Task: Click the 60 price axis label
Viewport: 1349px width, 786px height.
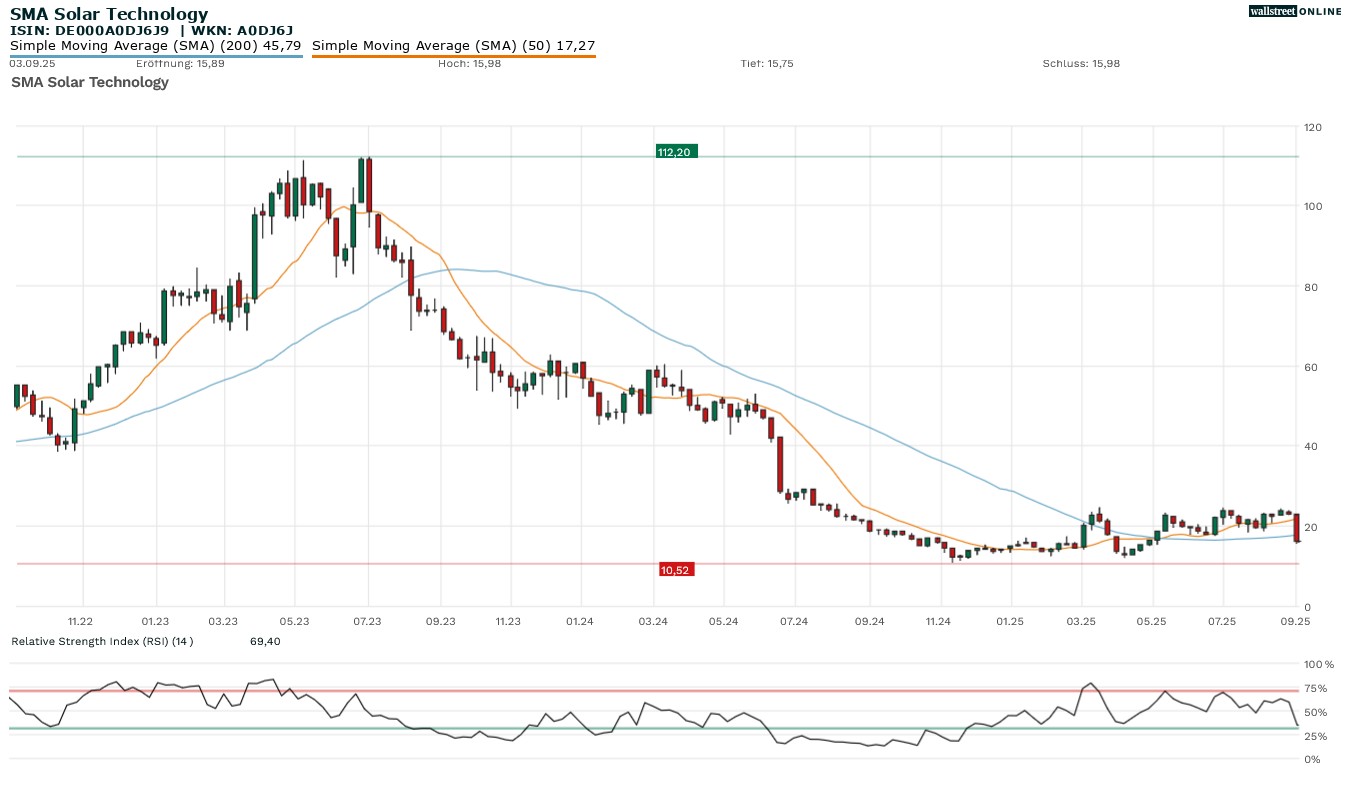Action: pos(1309,367)
